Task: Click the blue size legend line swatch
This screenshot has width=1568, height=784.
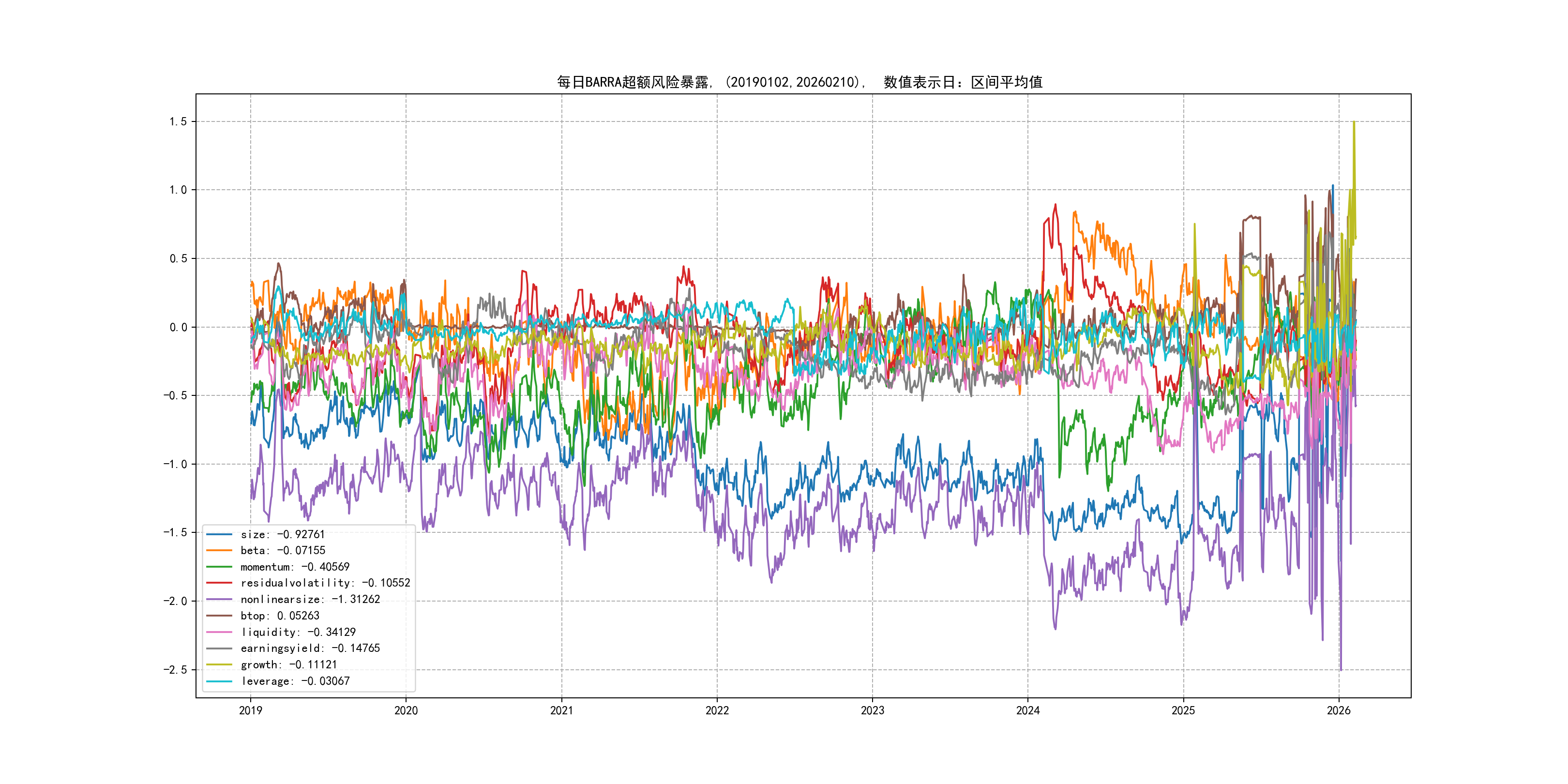Action: point(219,534)
